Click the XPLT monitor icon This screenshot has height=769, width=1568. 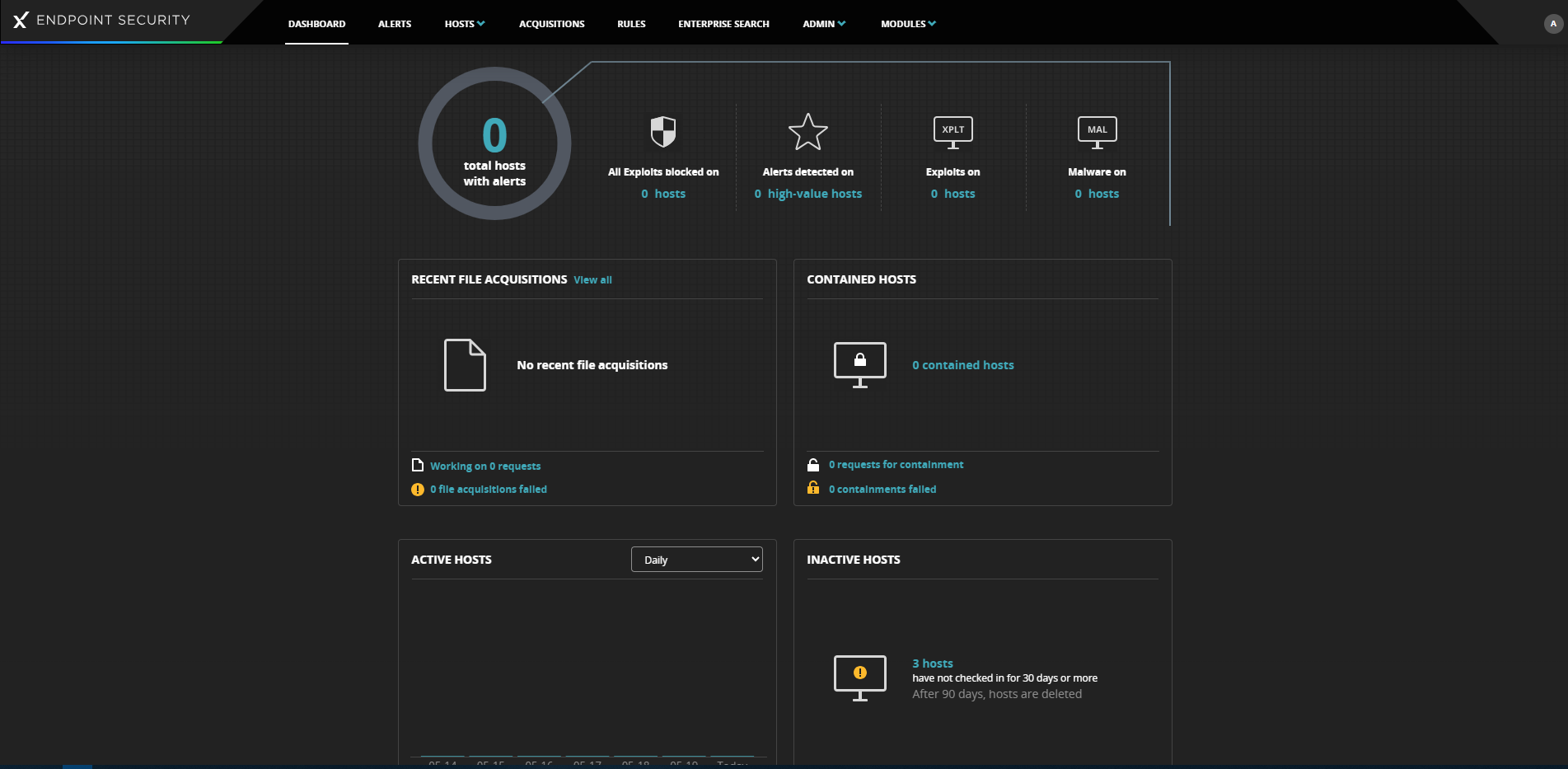[953, 132]
